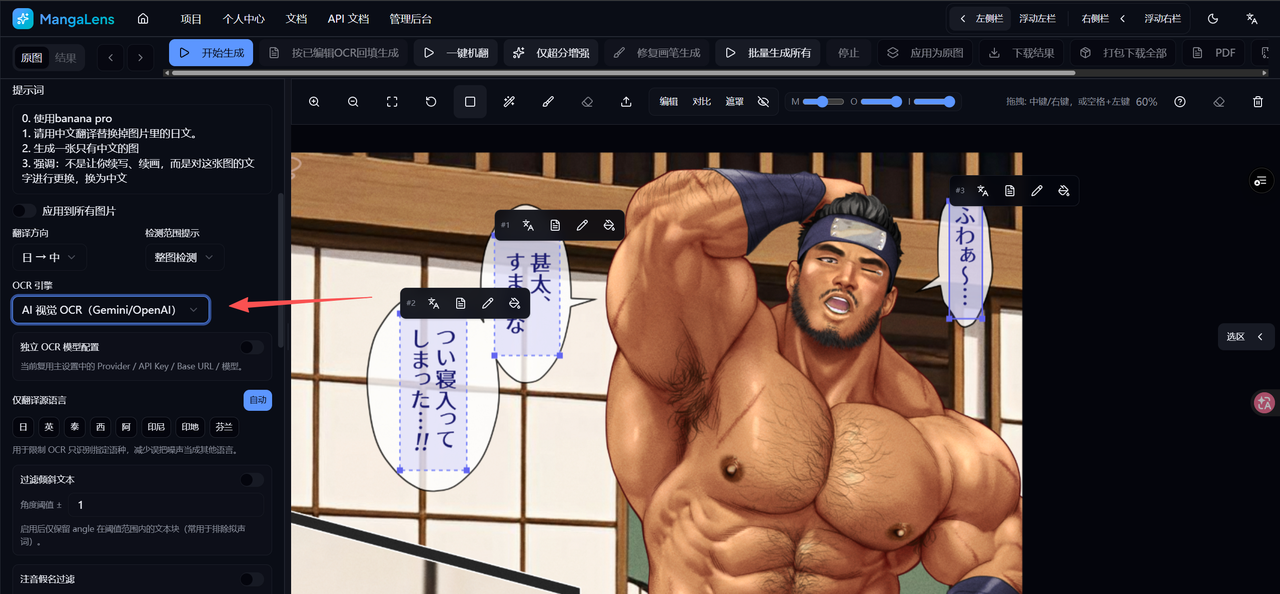Viewport: 1280px width, 594px height.
Task: Zoom in on the canvas
Action: click(x=314, y=102)
